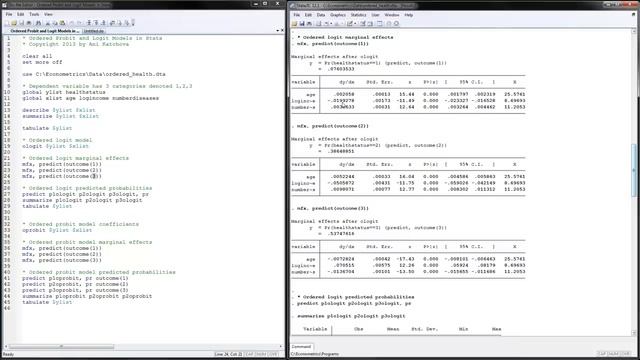Switch to Untitled.do tab
The image size is (640, 360).
(x=93, y=31)
